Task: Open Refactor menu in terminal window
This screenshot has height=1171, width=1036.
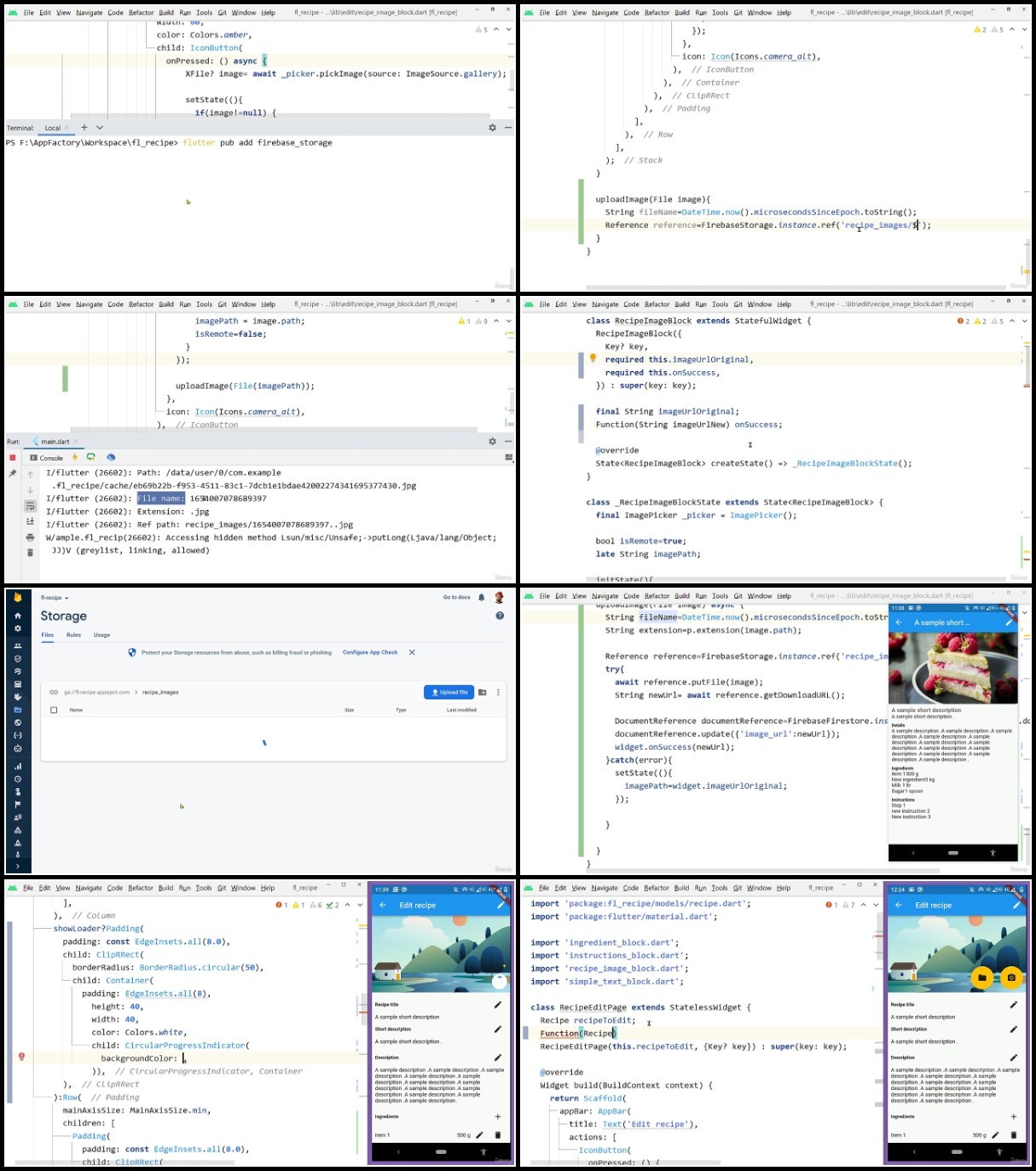Action: [x=142, y=13]
